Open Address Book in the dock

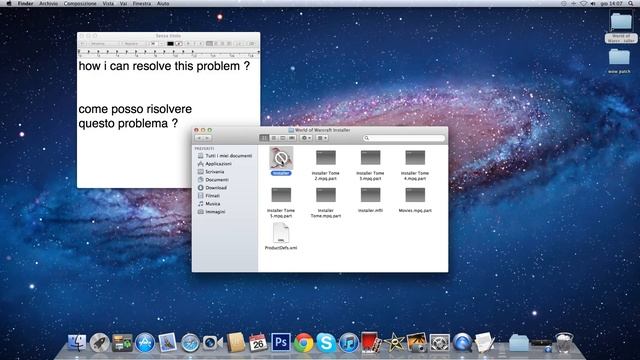(x=235, y=343)
